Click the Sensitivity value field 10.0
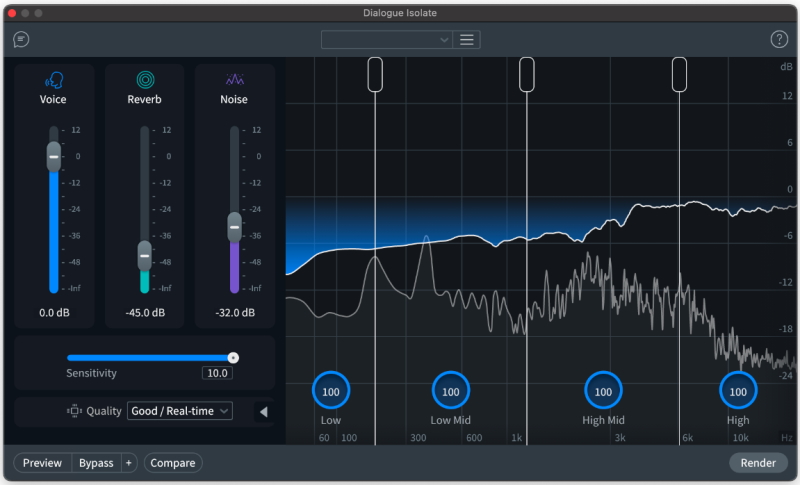800x485 pixels. tap(217, 373)
